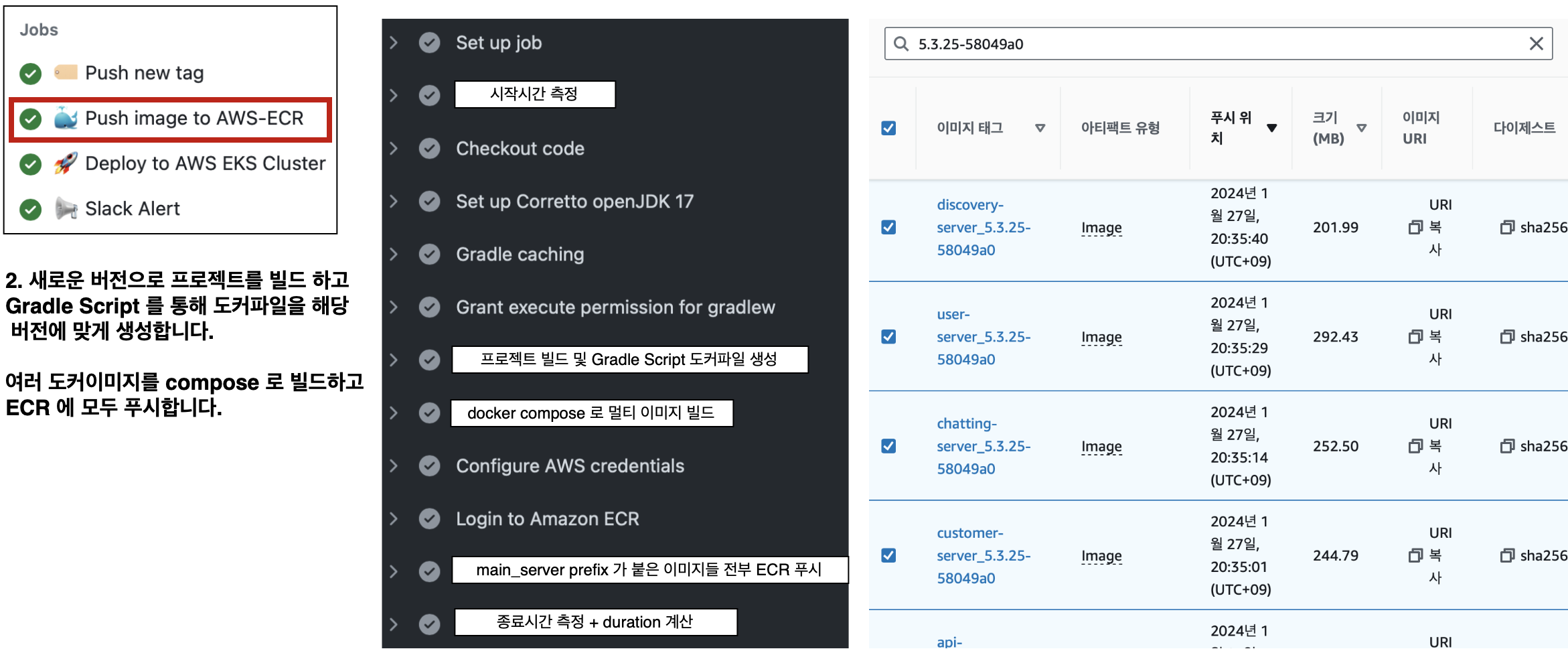The width and height of the screenshot is (1568, 655).
Task: Copy the image URI for customer-server
Action: pos(1415,556)
